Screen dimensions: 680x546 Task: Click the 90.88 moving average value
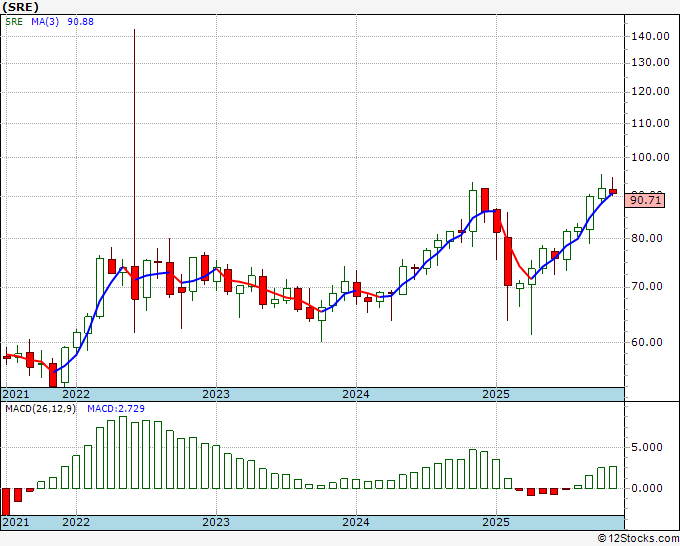pos(80,22)
